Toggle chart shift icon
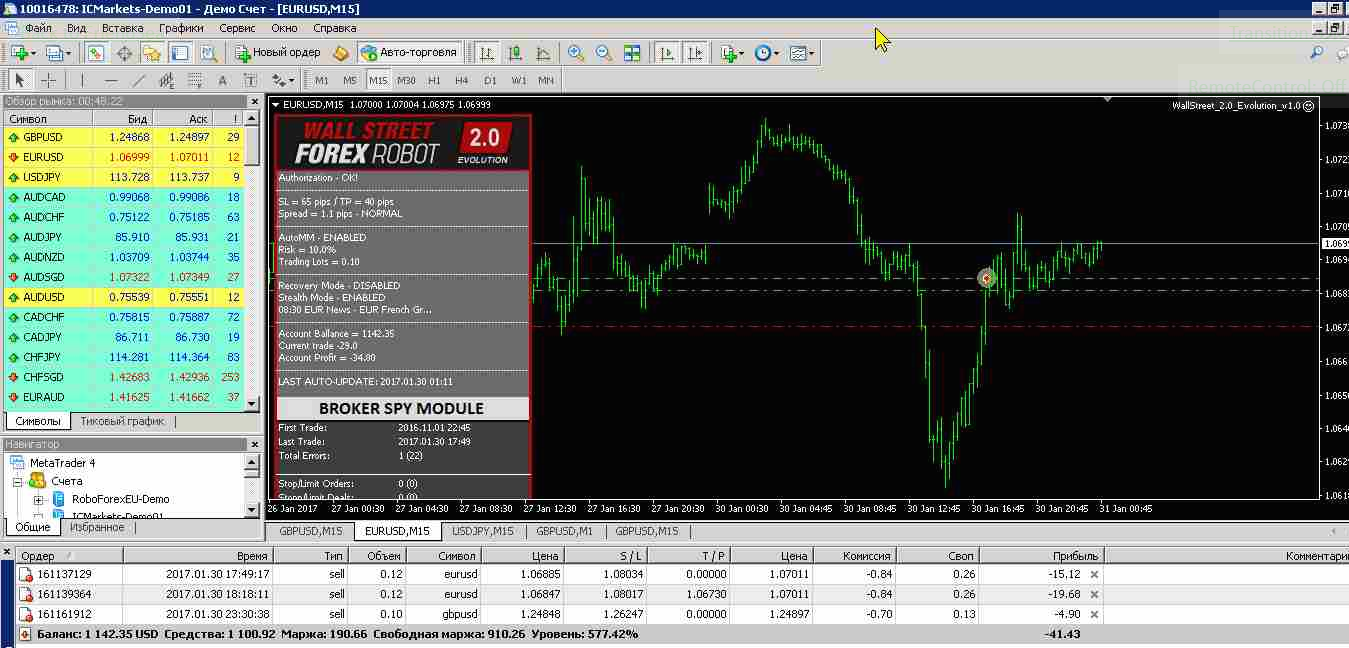The image size is (1349, 648). [x=695, y=53]
